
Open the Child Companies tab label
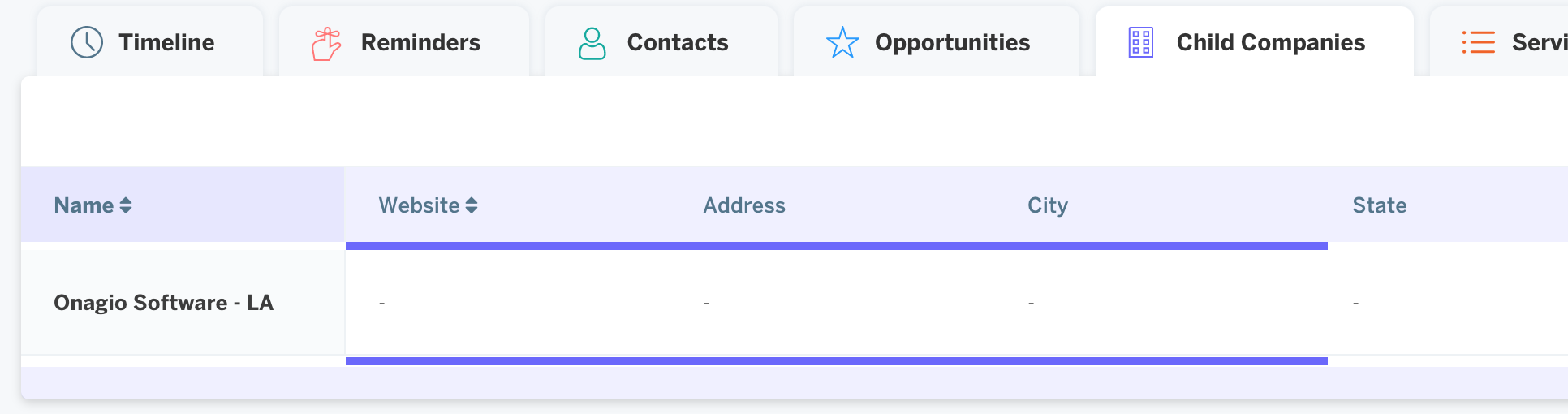(1271, 42)
